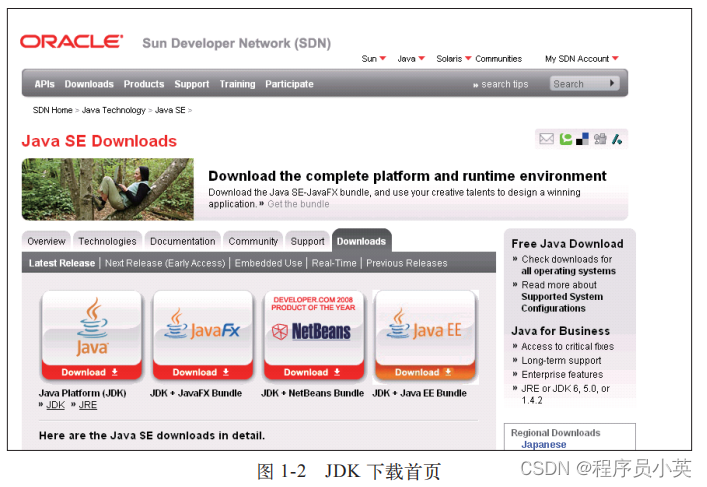Screen dimensions: 707x487
Task: Select the Real-Time sub-tab
Action: [x=334, y=263]
